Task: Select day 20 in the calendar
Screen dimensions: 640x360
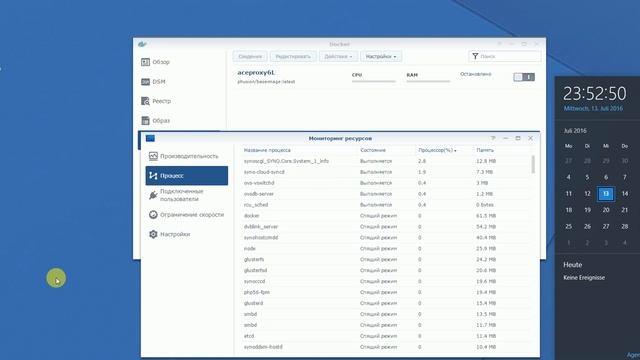Action: pyautogui.click(x=606, y=210)
